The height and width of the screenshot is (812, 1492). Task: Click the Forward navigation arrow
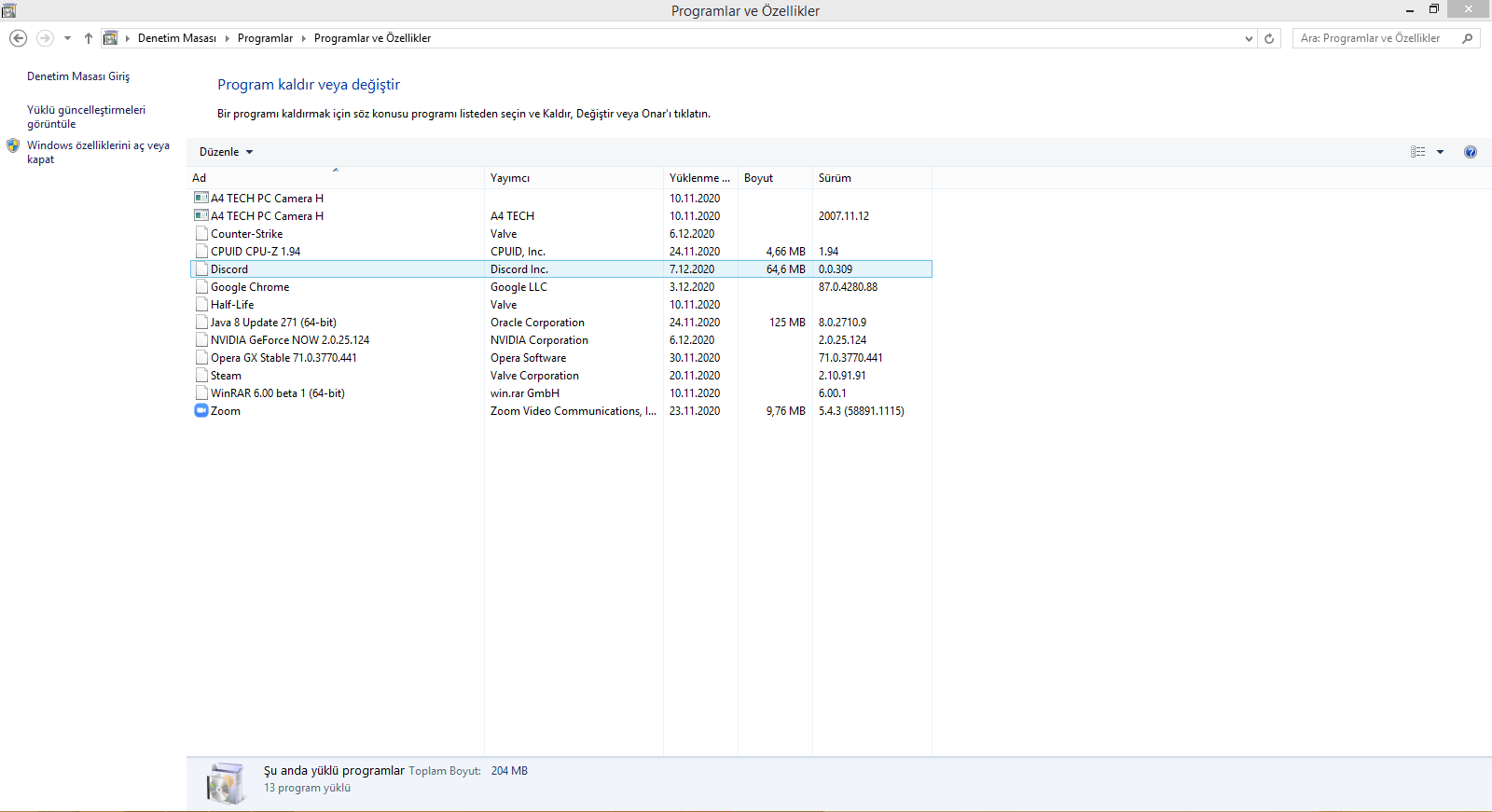(x=45, y=38)
